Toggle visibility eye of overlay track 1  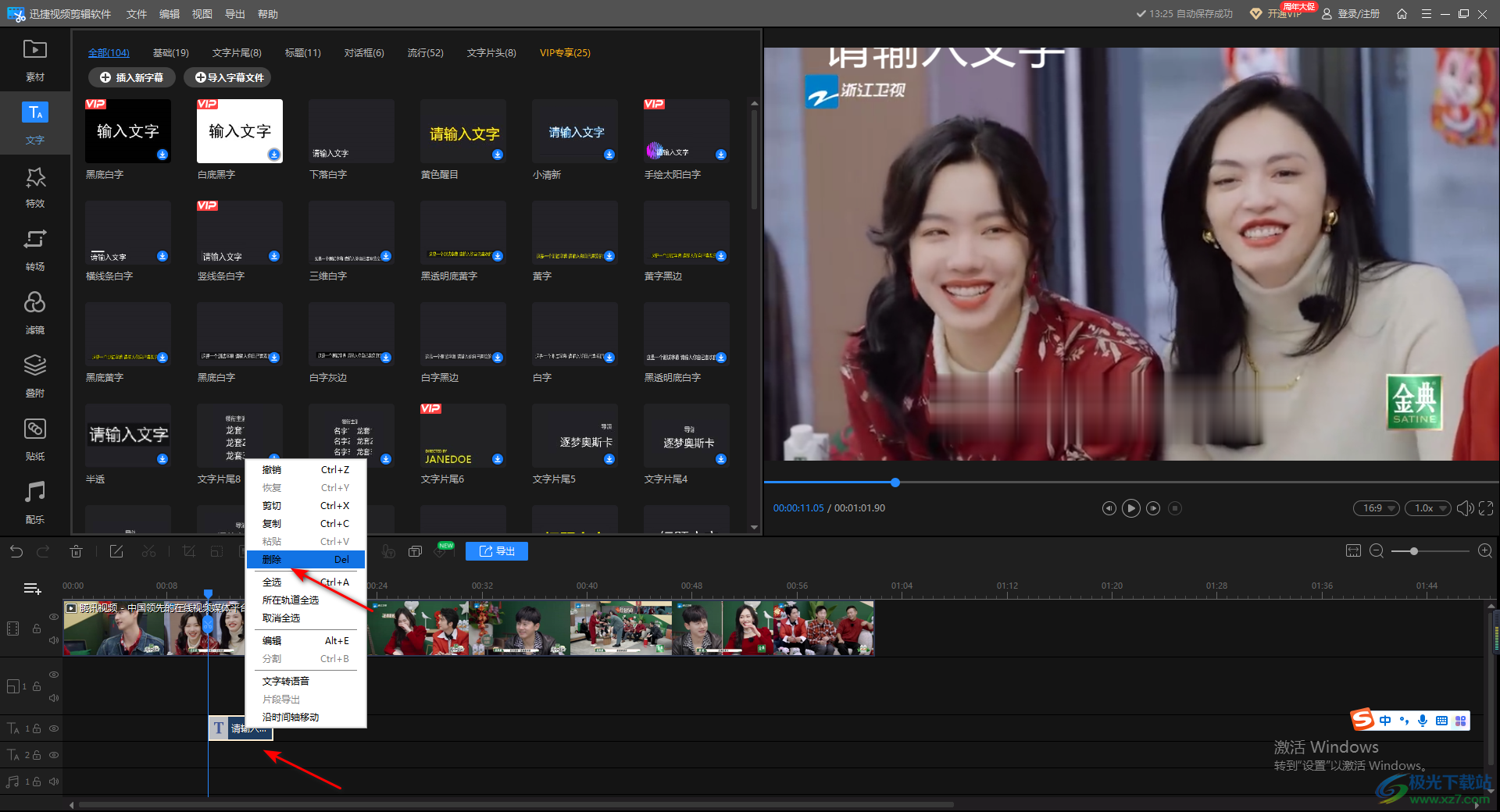(54, 675)
